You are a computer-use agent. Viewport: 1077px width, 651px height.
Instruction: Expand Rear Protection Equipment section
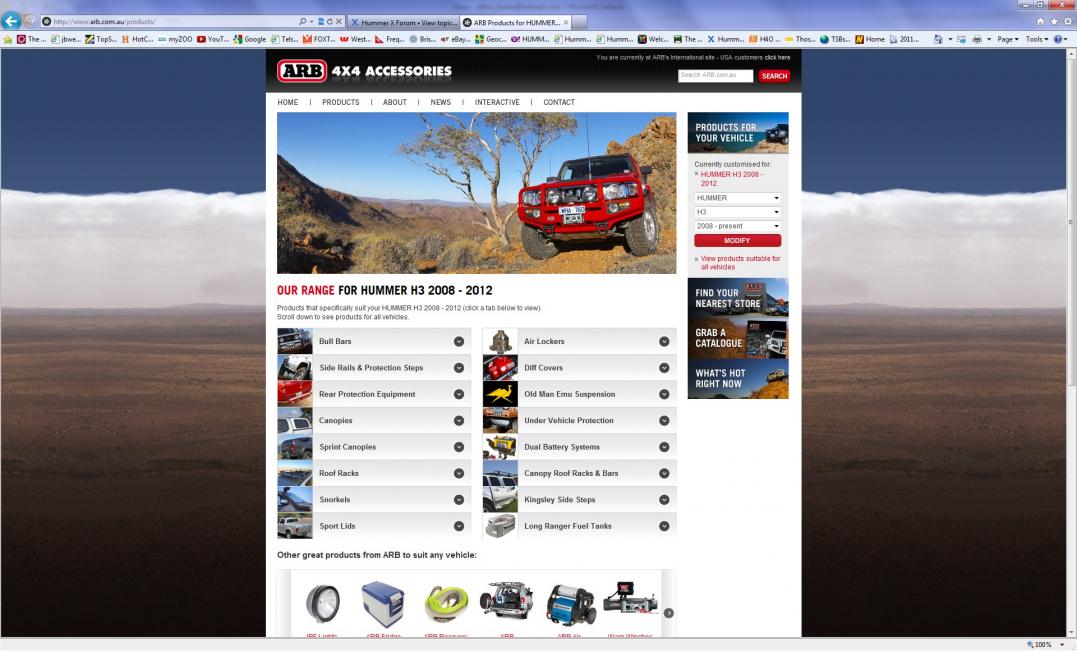[x=459, y=394]
